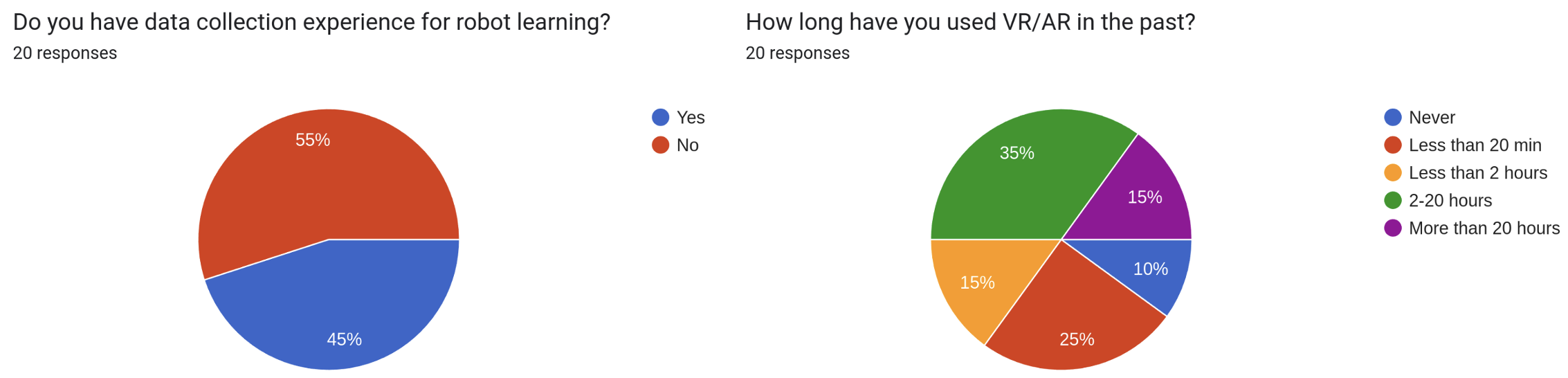The height and width of the screenshot is (378, 1568).
Task: Click the red No legend dot
Action: [661, 145]
